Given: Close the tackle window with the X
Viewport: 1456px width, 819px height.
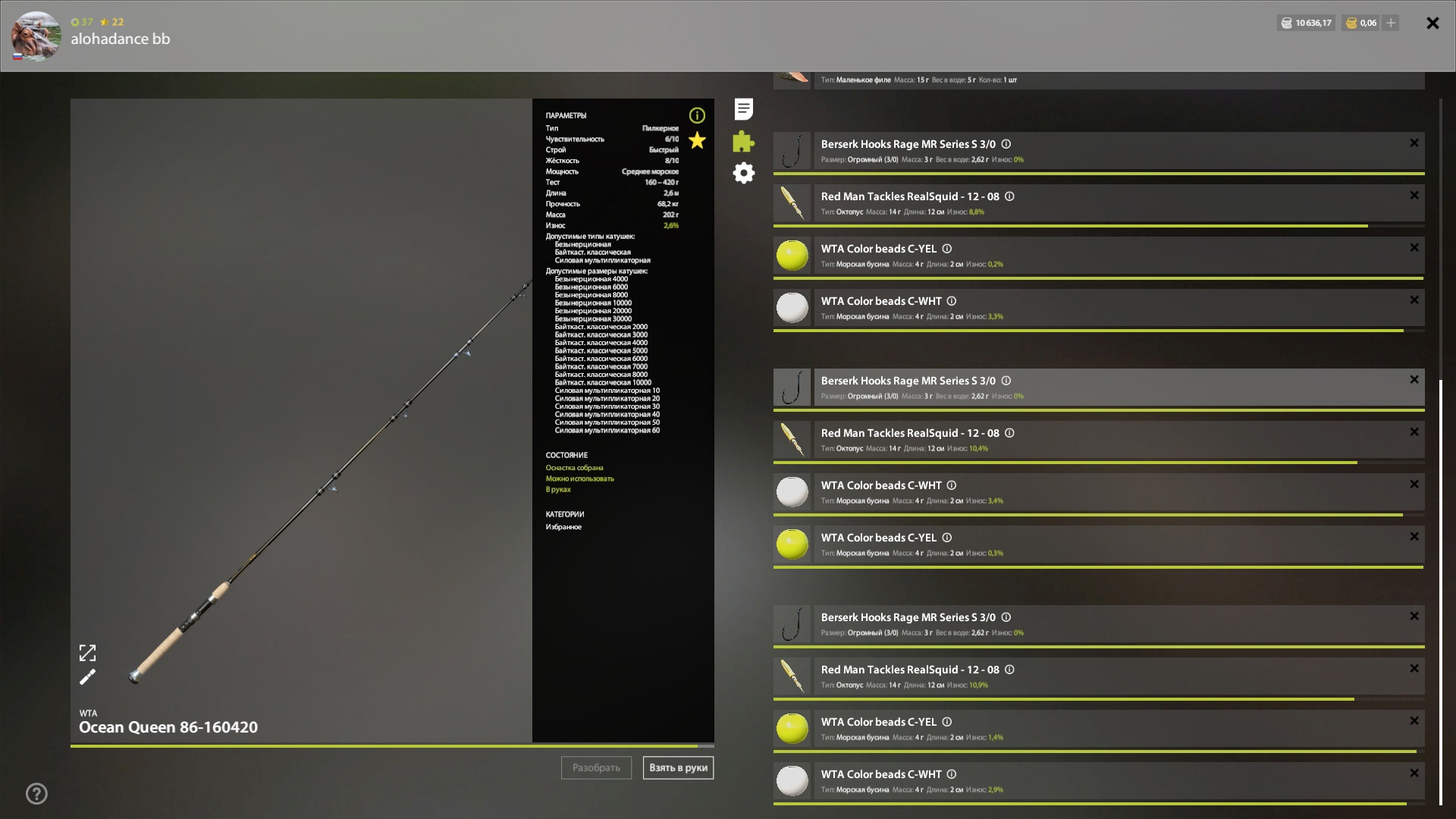Looking at the screenshot, I should coord(1432,23).
